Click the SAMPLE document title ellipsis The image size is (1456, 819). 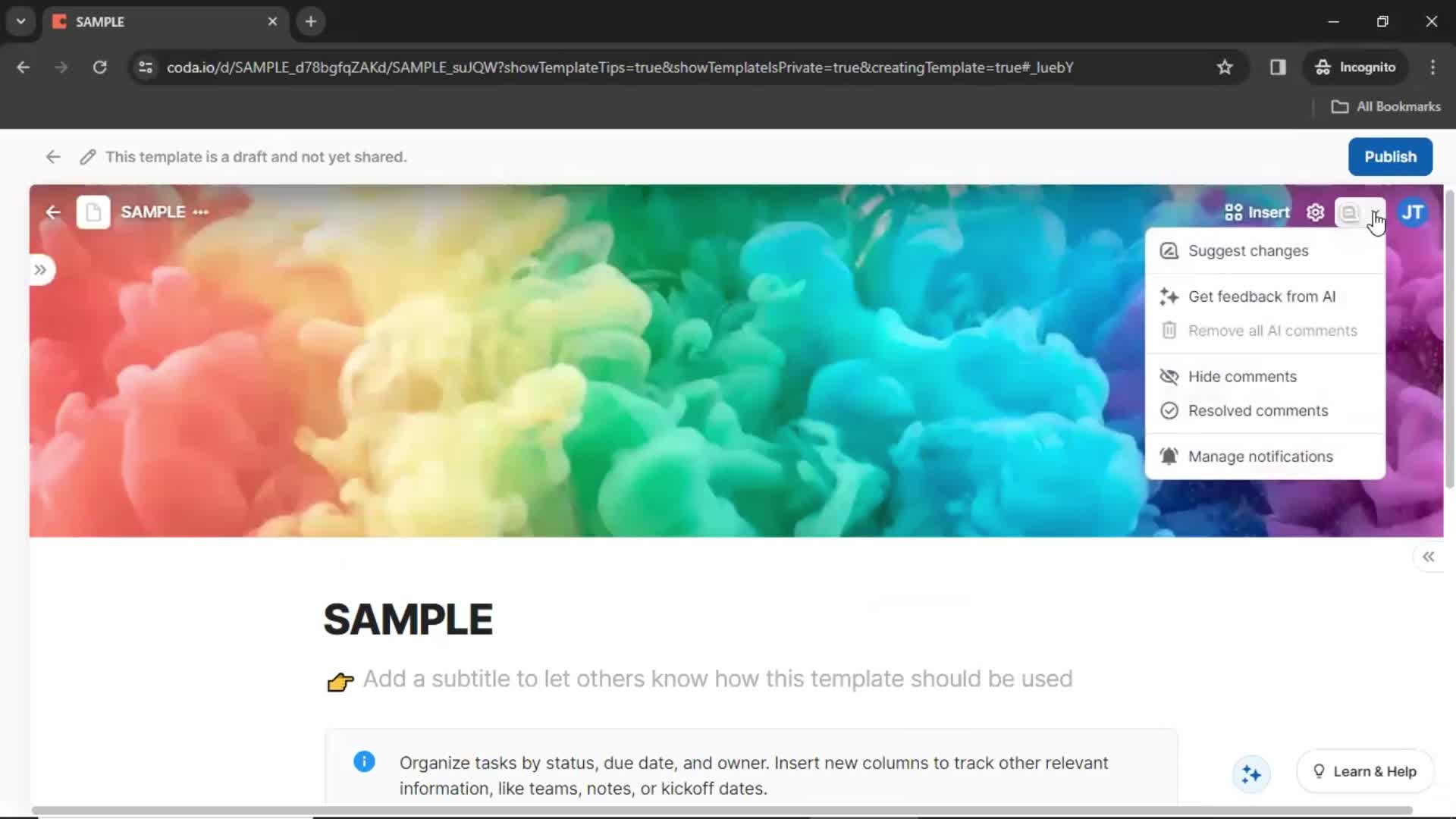click(200, 211)
